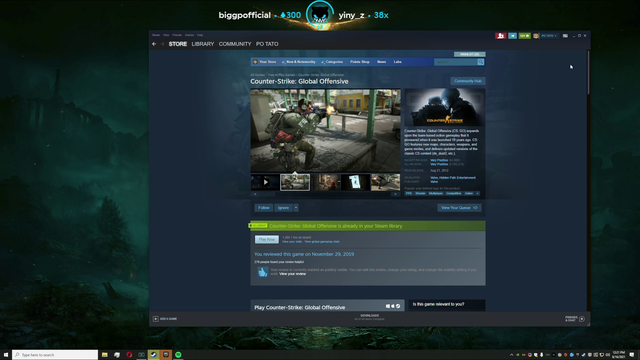The height and width of the screenshot is (360, 640).
Task: Open the Games menu in menu bar
Action: point(189,35)
